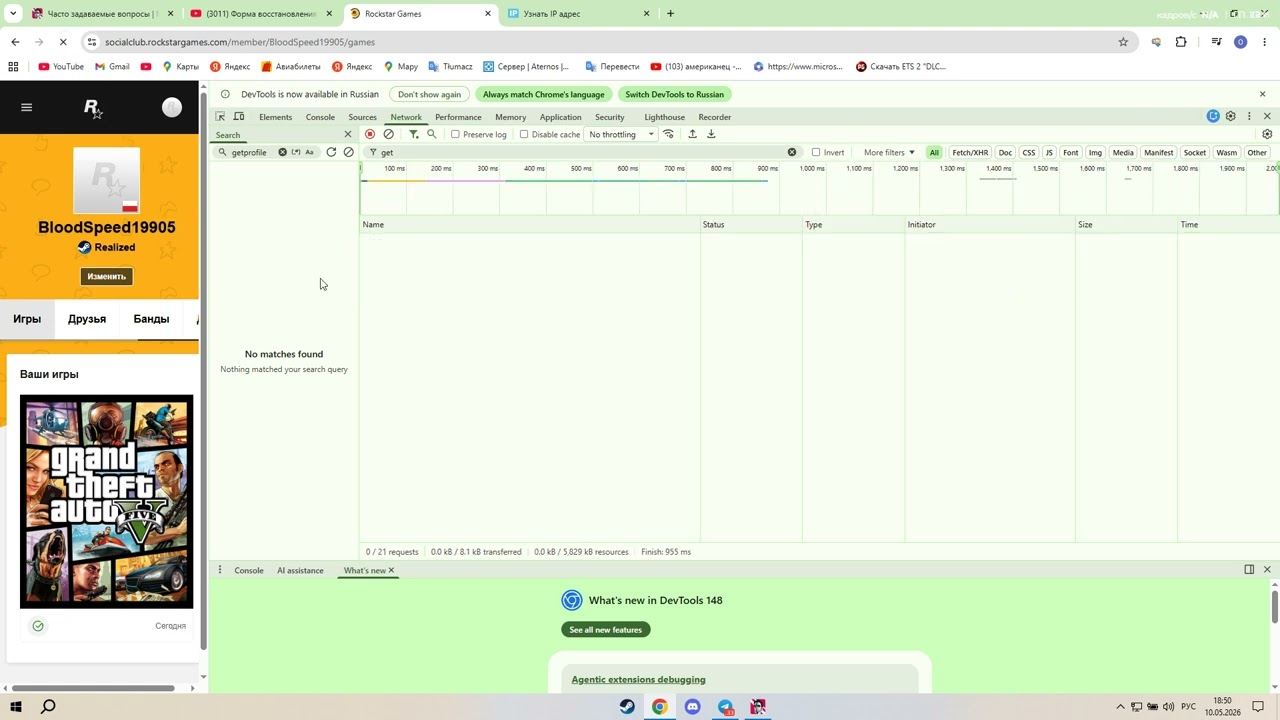This screenshot has width=1280, height=720.
Task: Open network search with the magnifier icon
Action: coord(432,134)
